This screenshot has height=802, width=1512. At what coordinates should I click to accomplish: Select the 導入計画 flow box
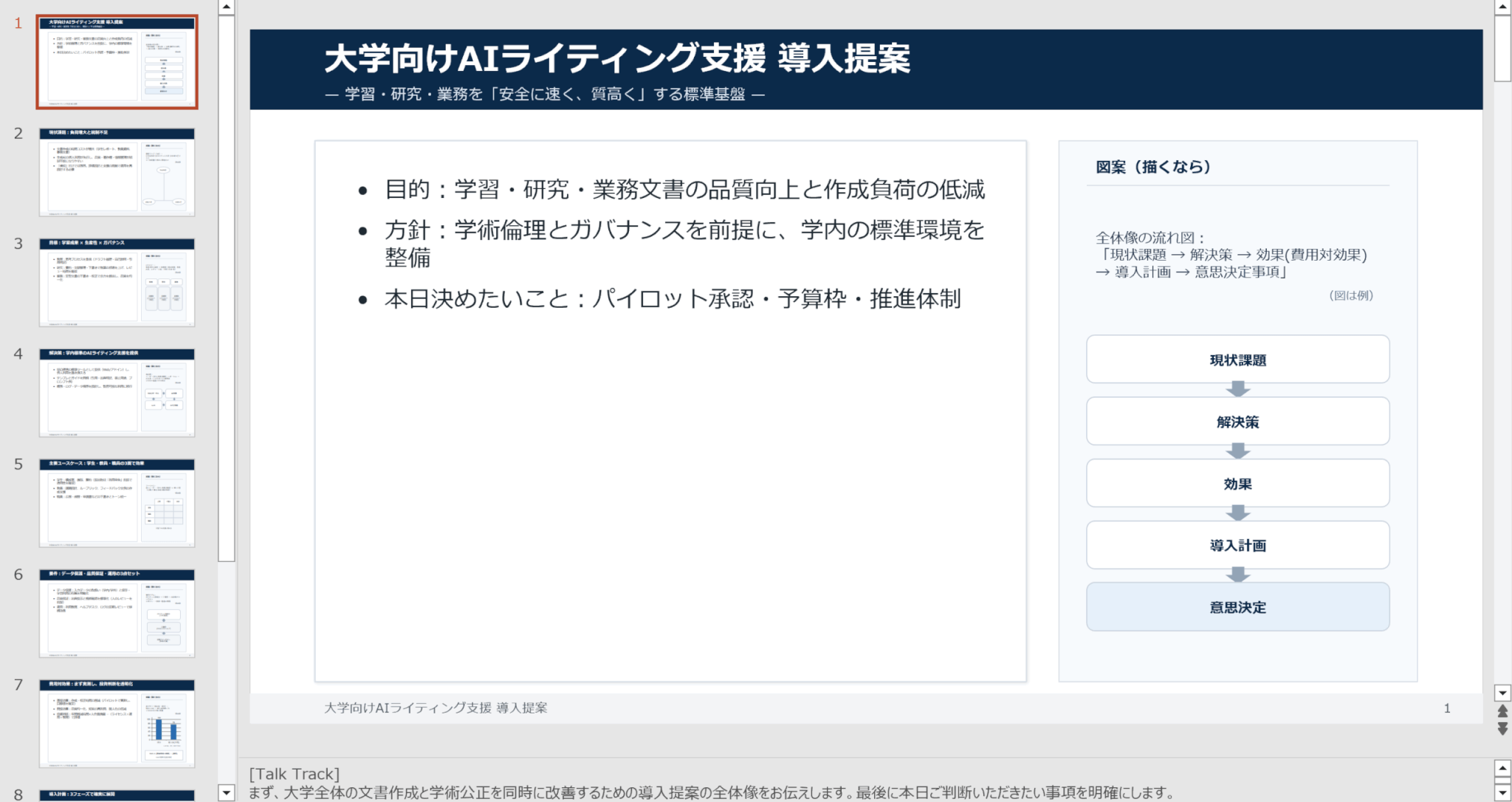[x=1237, y=545]
